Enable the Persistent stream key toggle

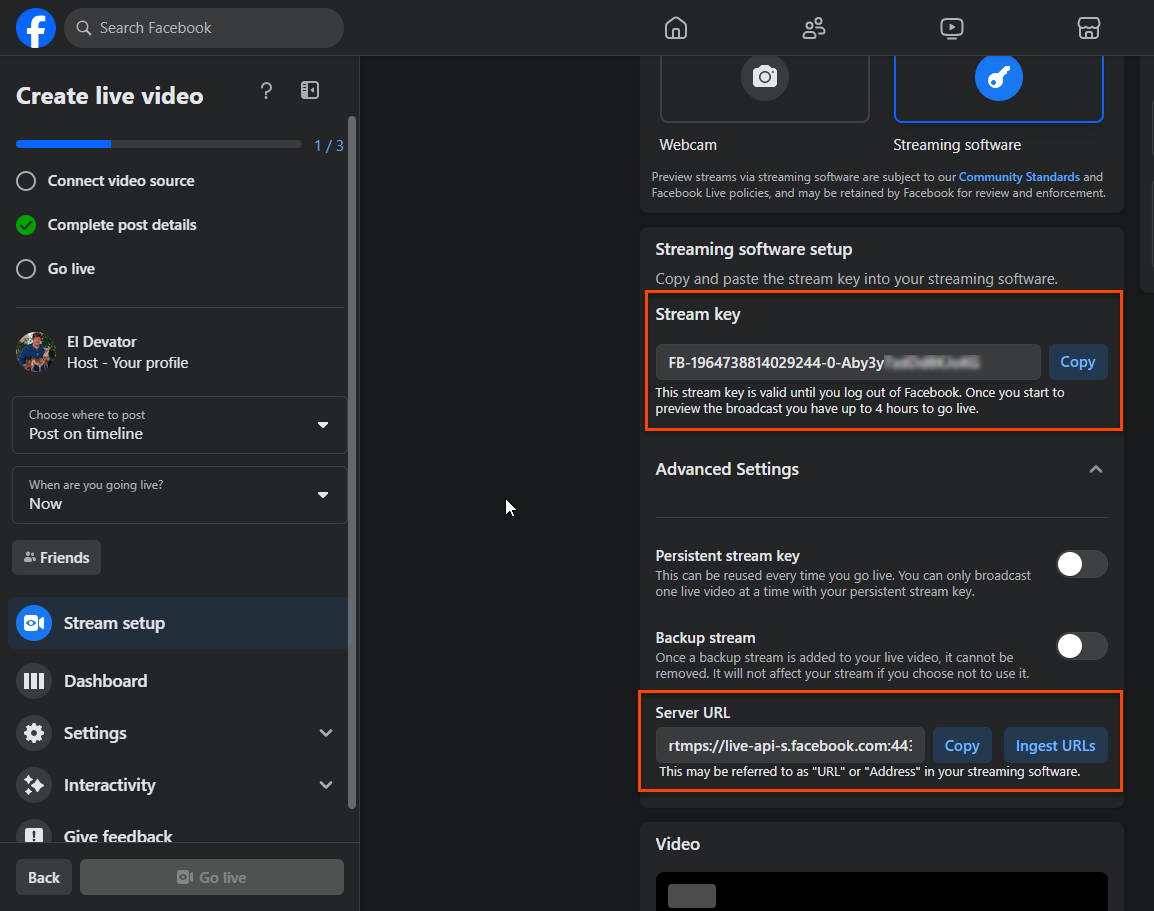pos(1081,564)
